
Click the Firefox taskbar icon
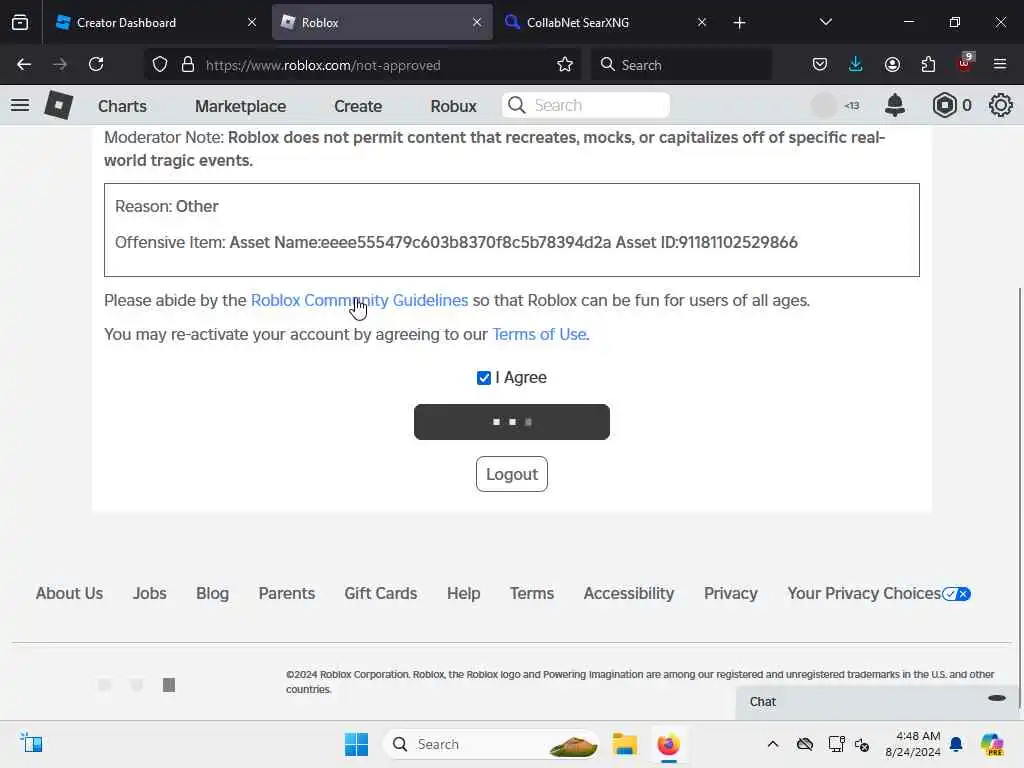(x=668, y=744)
